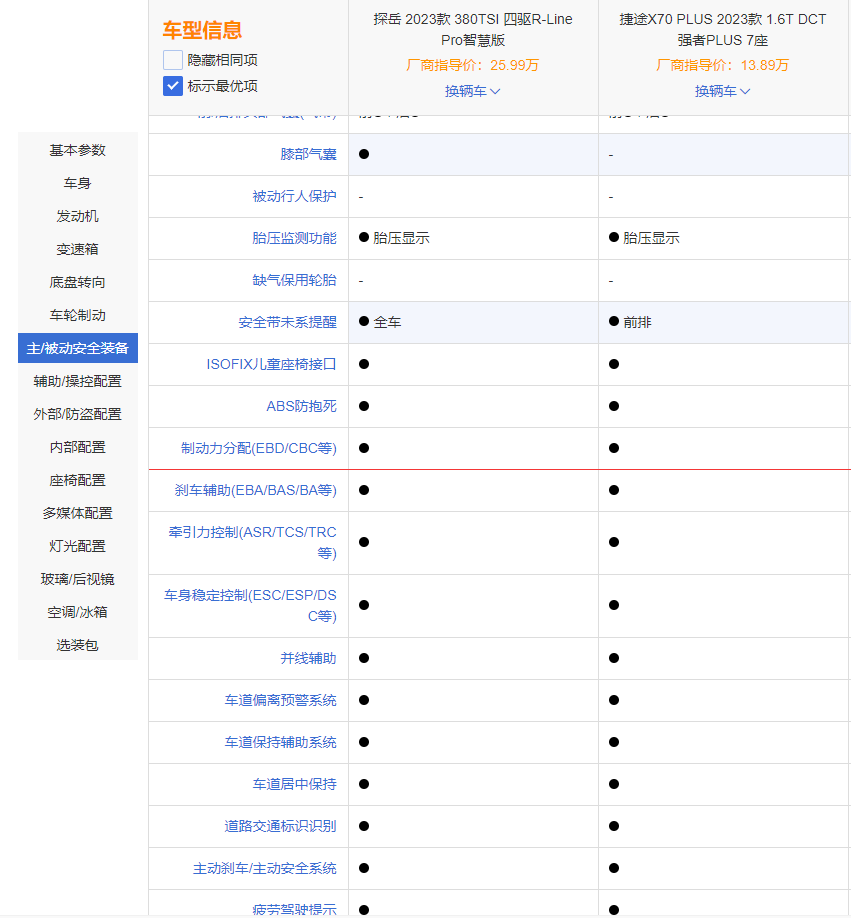Uncheck the 标示最优项 checkbox
851x918 pixels.
[x=173, y=86]
